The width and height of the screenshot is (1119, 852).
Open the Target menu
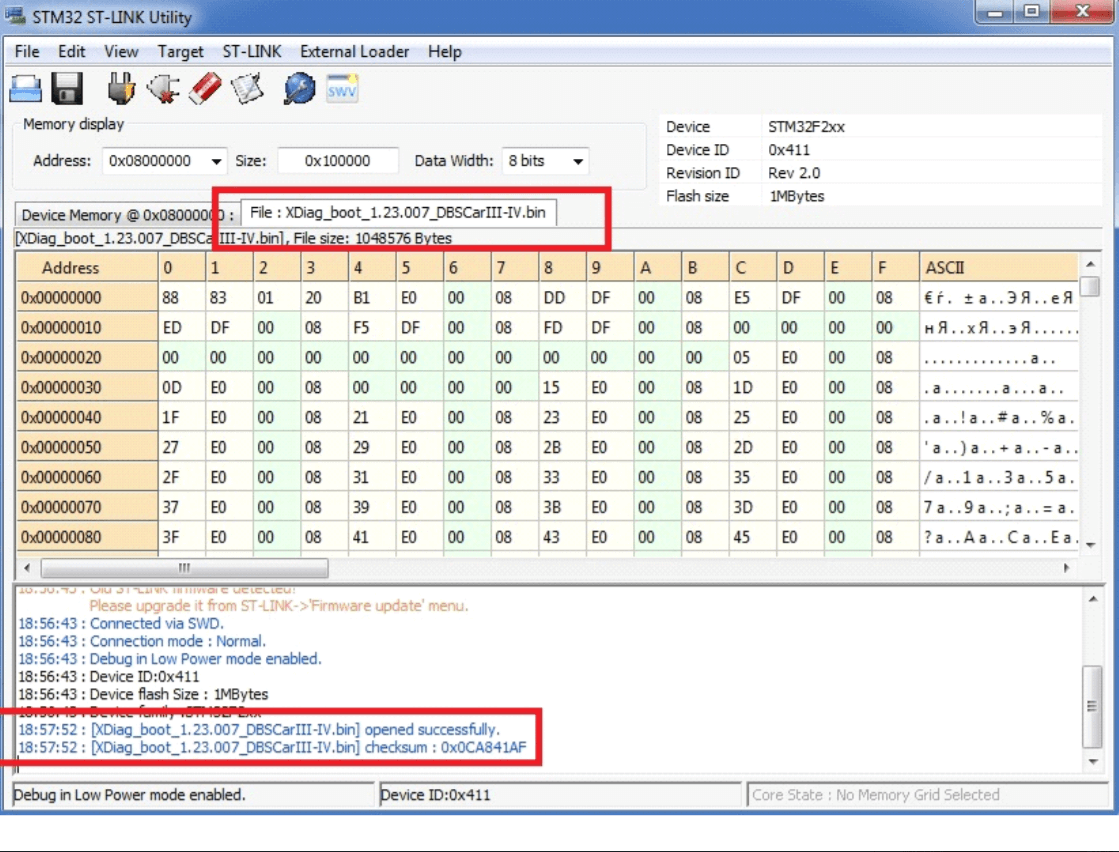(x=181, y=51)
